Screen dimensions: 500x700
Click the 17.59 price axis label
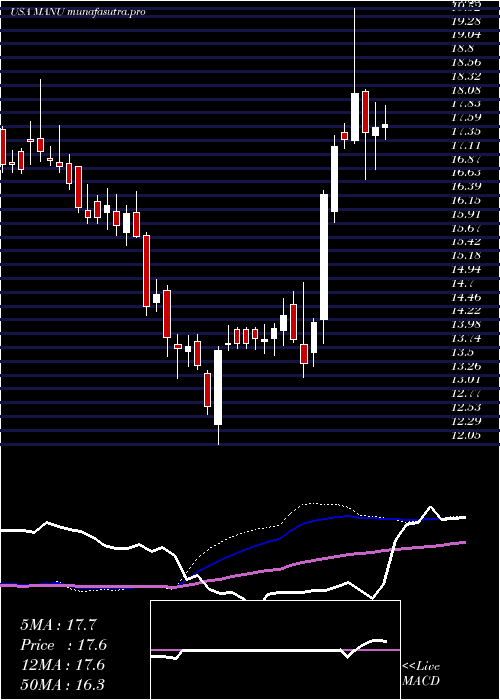coord(467,117)
